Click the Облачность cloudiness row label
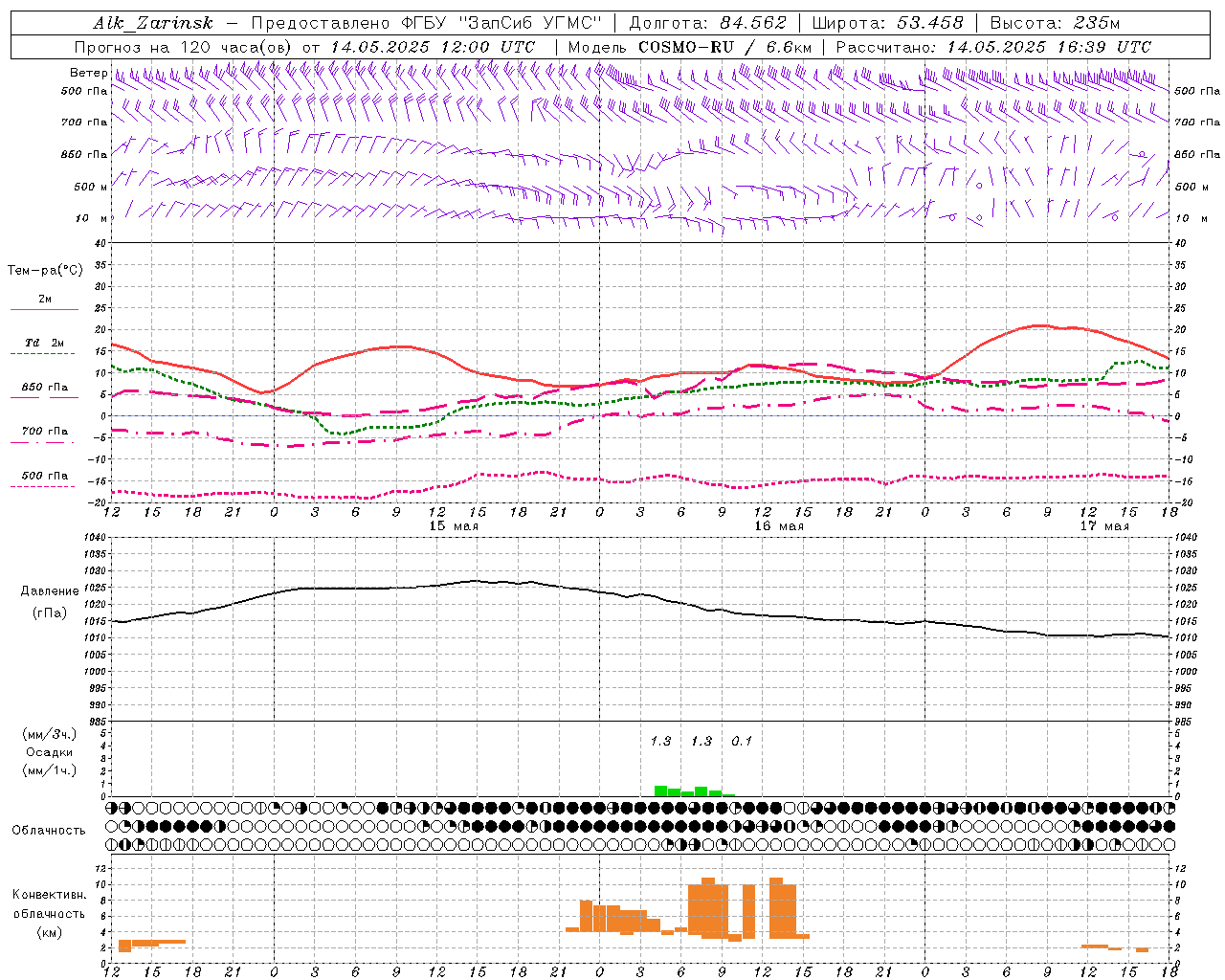Viewport: 1225px width, 980px height. 49,830
